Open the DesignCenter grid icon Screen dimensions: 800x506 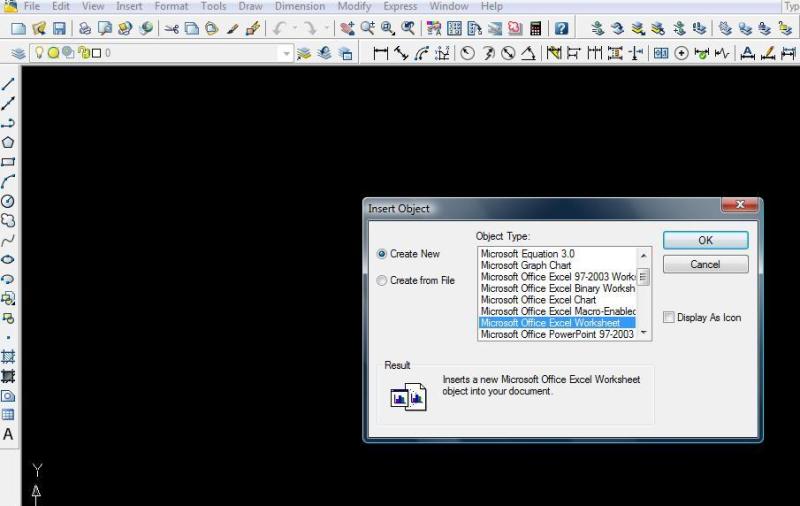454,29
